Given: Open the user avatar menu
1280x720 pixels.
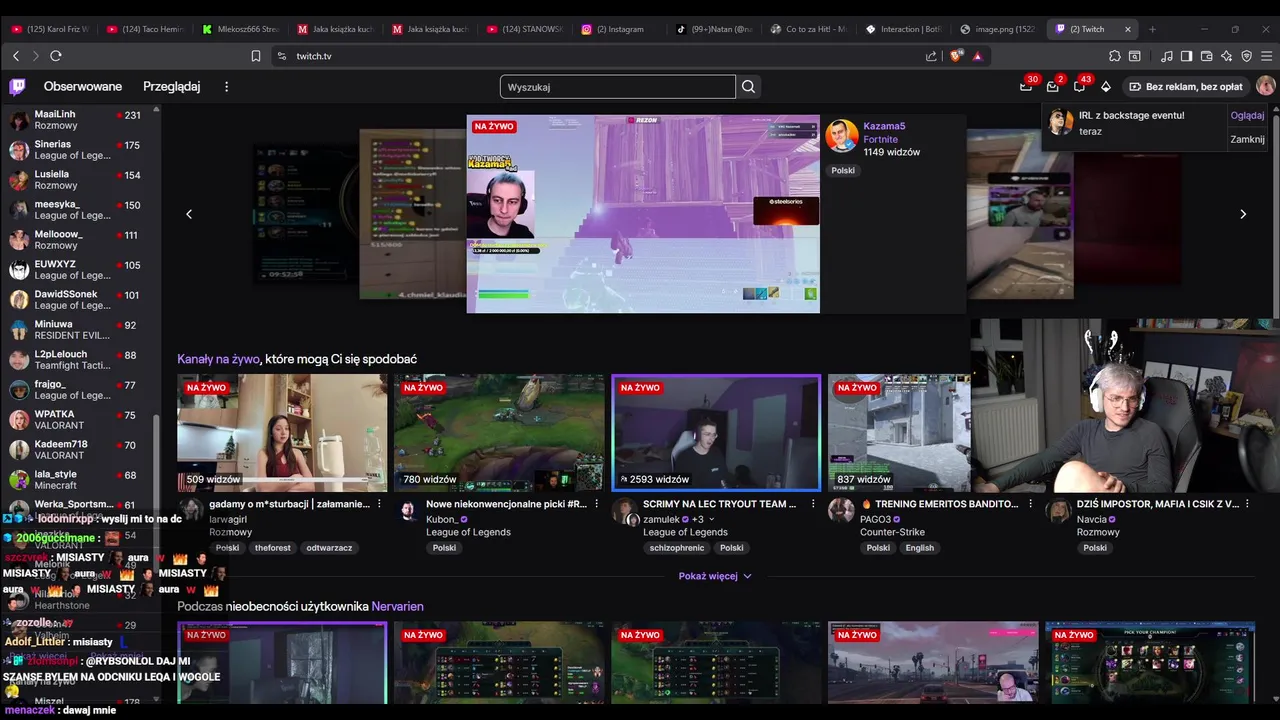Looking at the screenshot, I should (1265, 87).
